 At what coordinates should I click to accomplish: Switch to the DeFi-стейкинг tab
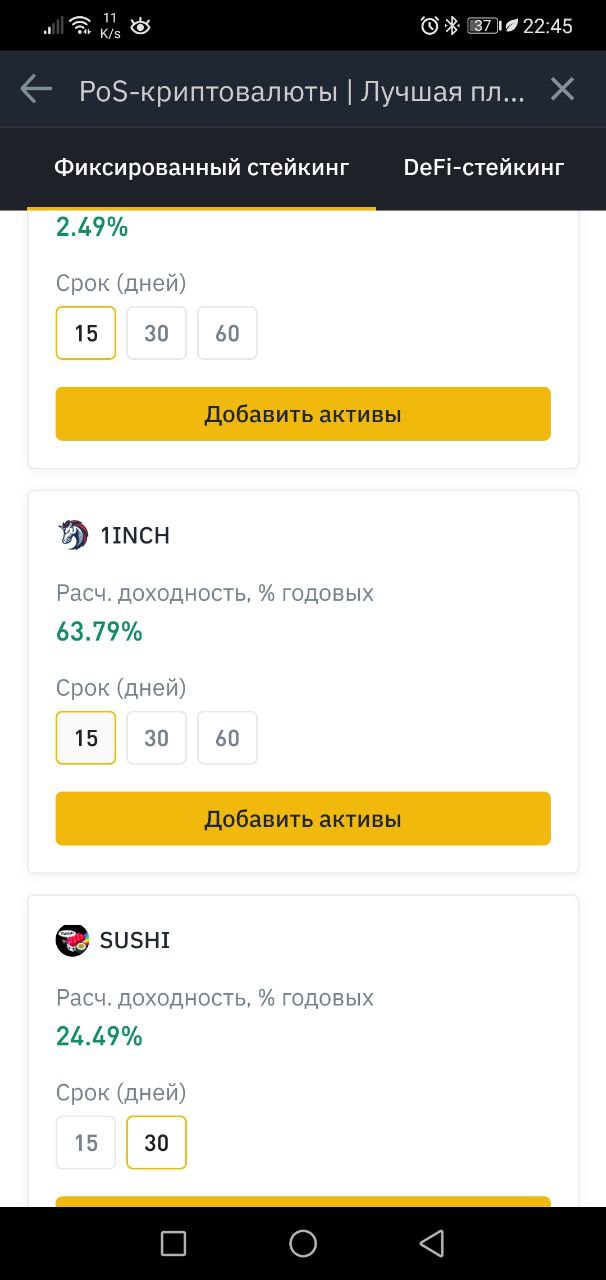click(484, 168)
